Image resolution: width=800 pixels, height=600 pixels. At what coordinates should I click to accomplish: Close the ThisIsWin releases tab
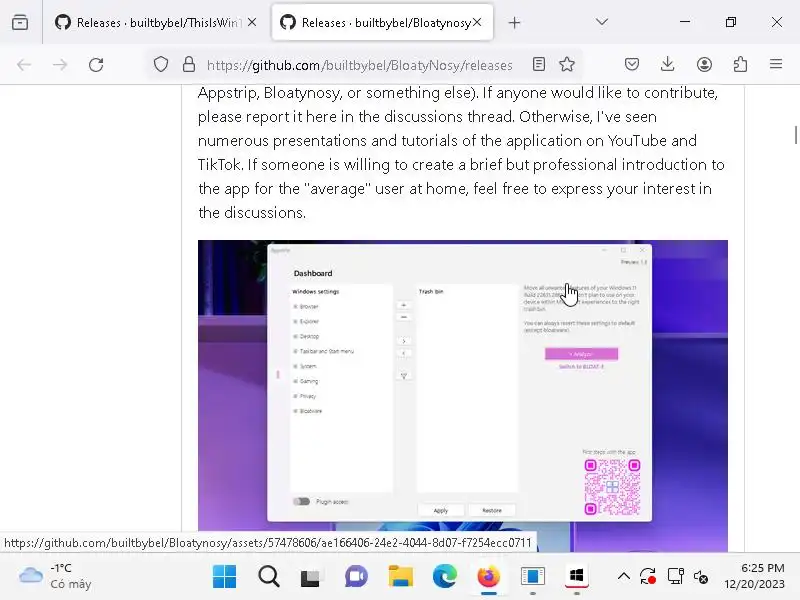252,22
